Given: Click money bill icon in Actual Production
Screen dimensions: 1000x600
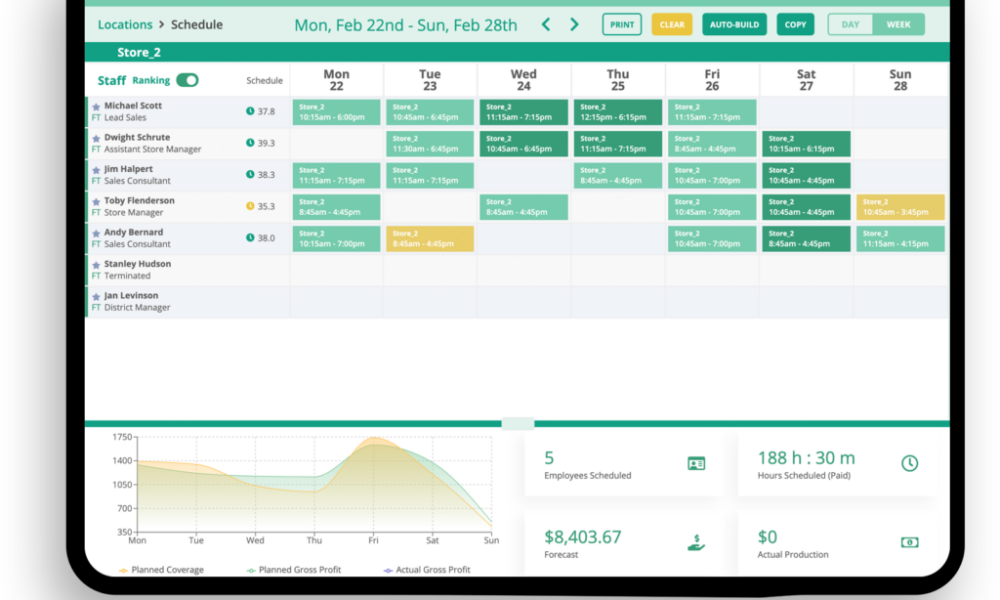Looking at the screenshot, I should pyautogui.click(x=909, y=543).
